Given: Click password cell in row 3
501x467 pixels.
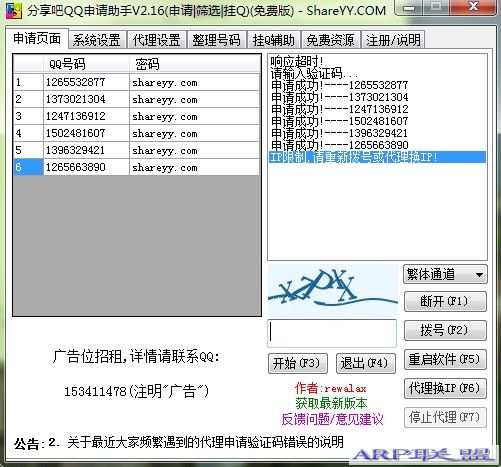Looking at the screenshot, I should (x=194, y=116).
